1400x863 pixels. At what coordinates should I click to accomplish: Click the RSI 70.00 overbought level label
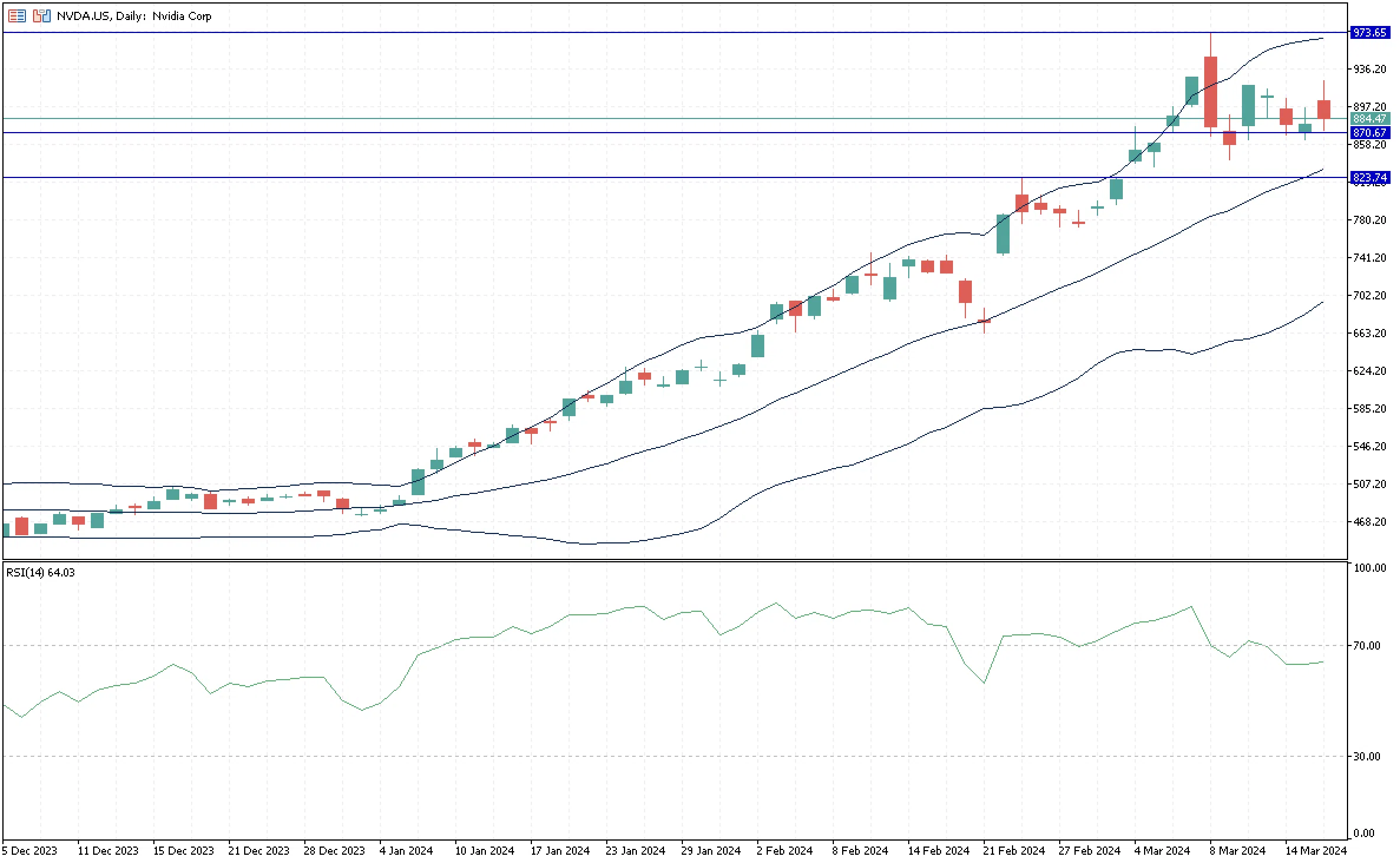pos(1366,646)
